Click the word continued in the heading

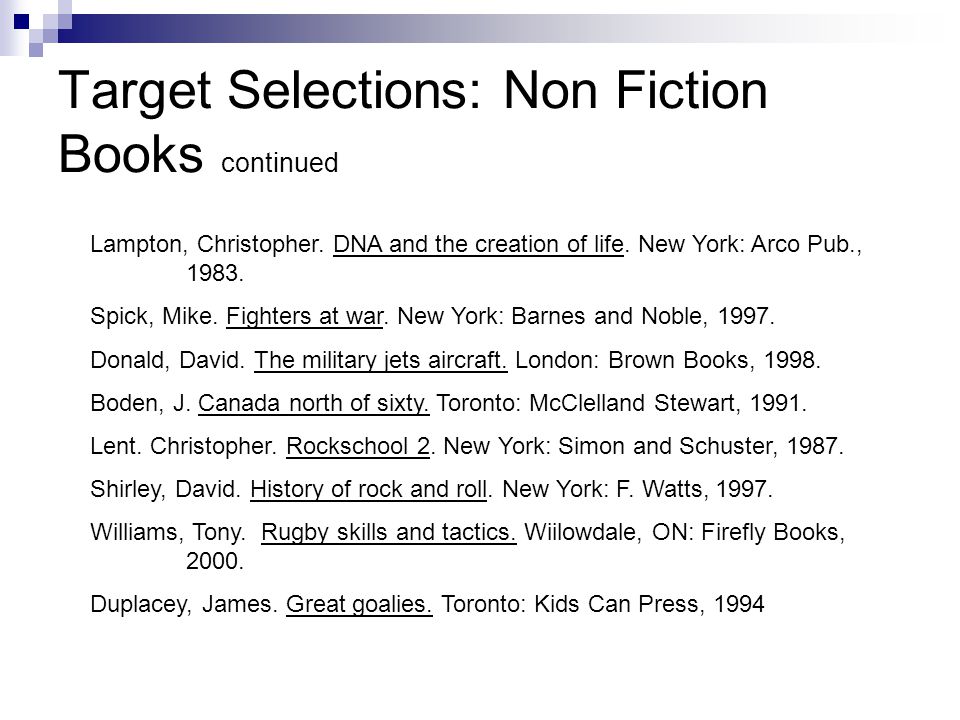[279, 163]
